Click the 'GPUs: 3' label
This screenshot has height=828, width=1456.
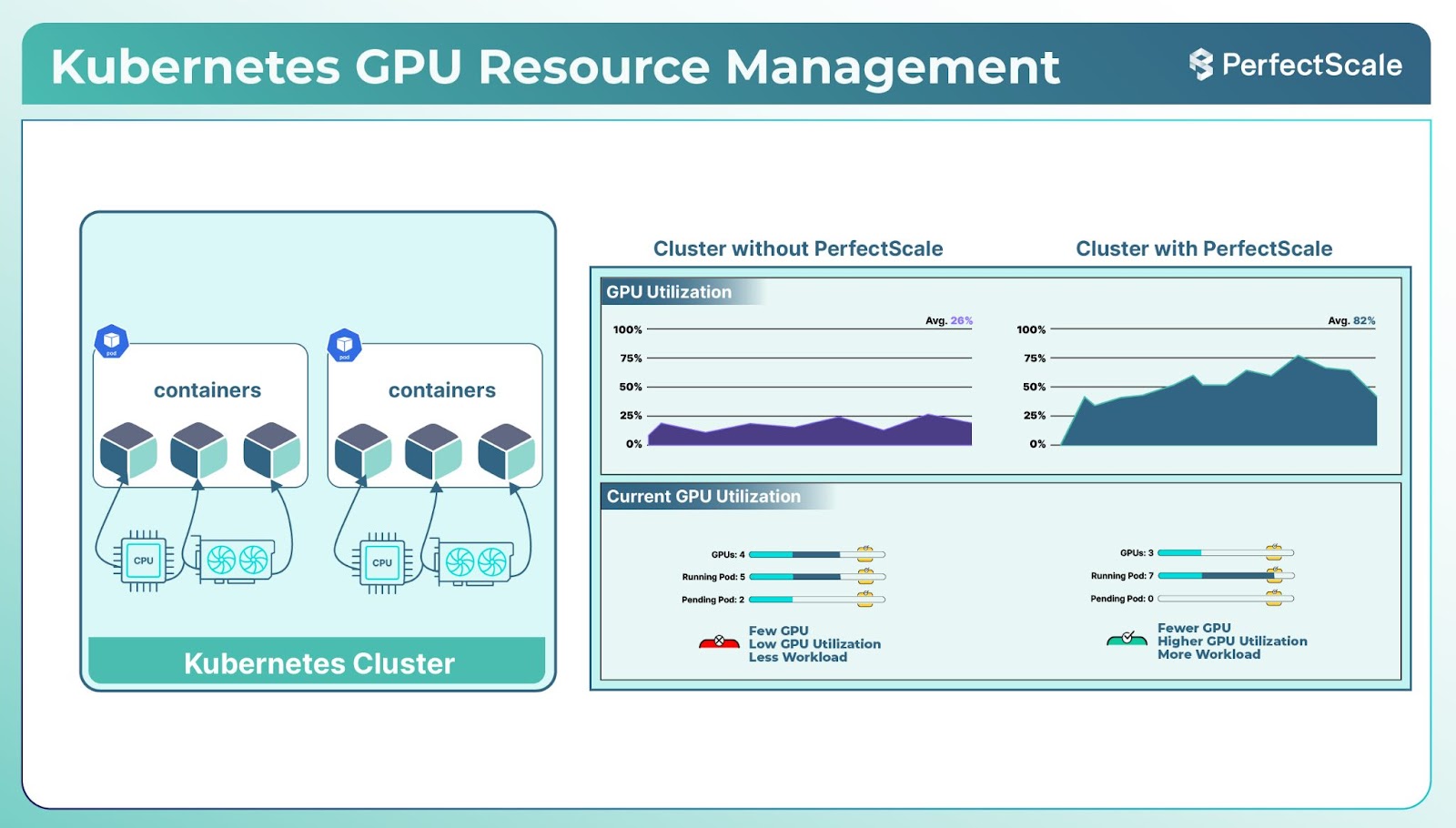point(1137,552)
